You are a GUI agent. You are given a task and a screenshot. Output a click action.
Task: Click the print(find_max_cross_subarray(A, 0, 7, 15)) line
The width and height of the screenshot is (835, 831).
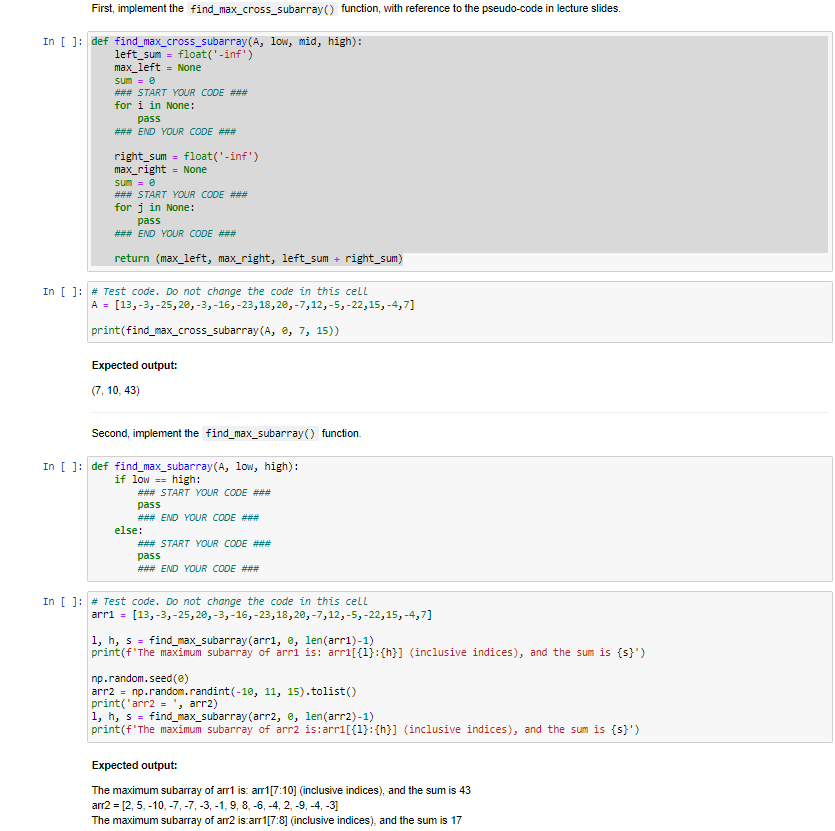point(215,331)
